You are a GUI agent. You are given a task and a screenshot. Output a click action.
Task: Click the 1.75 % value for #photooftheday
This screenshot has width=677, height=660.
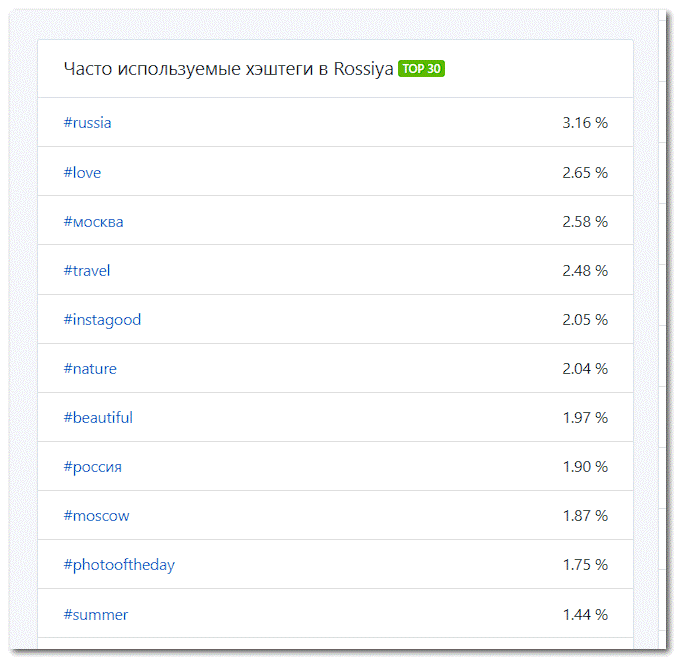585,565
